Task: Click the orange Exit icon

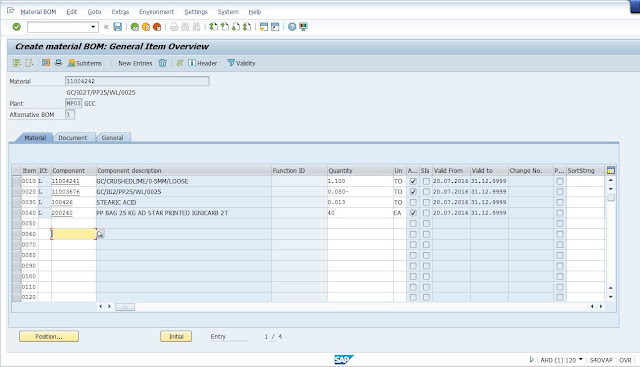Action: pos(146,27)
